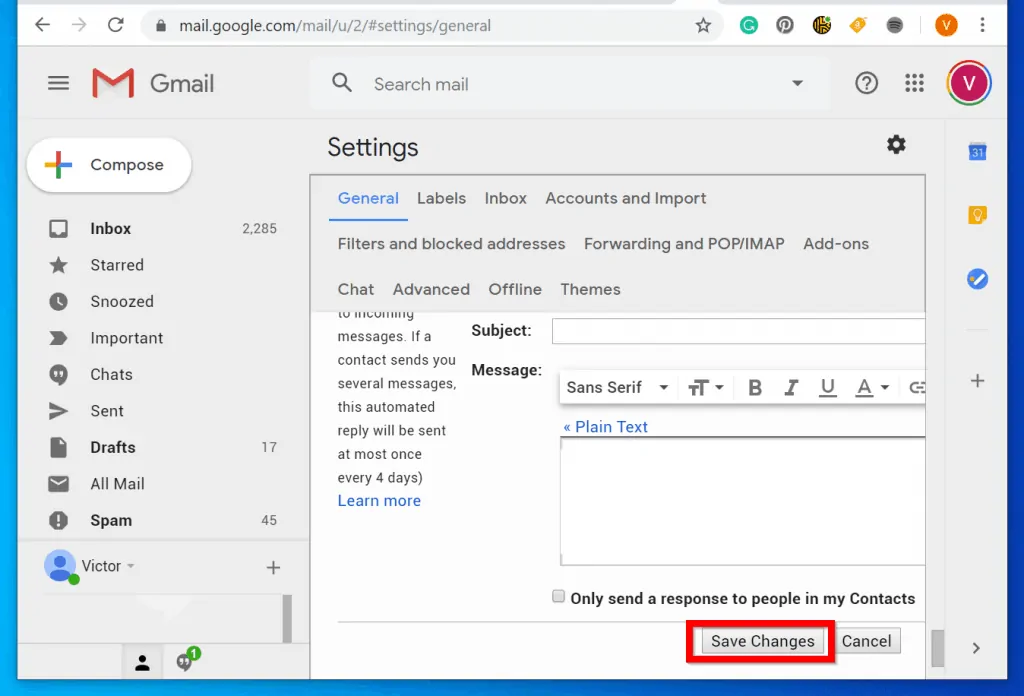Open text size dropdown
This screenshot has width=1024, height=696.
click(x=705, y=388)
